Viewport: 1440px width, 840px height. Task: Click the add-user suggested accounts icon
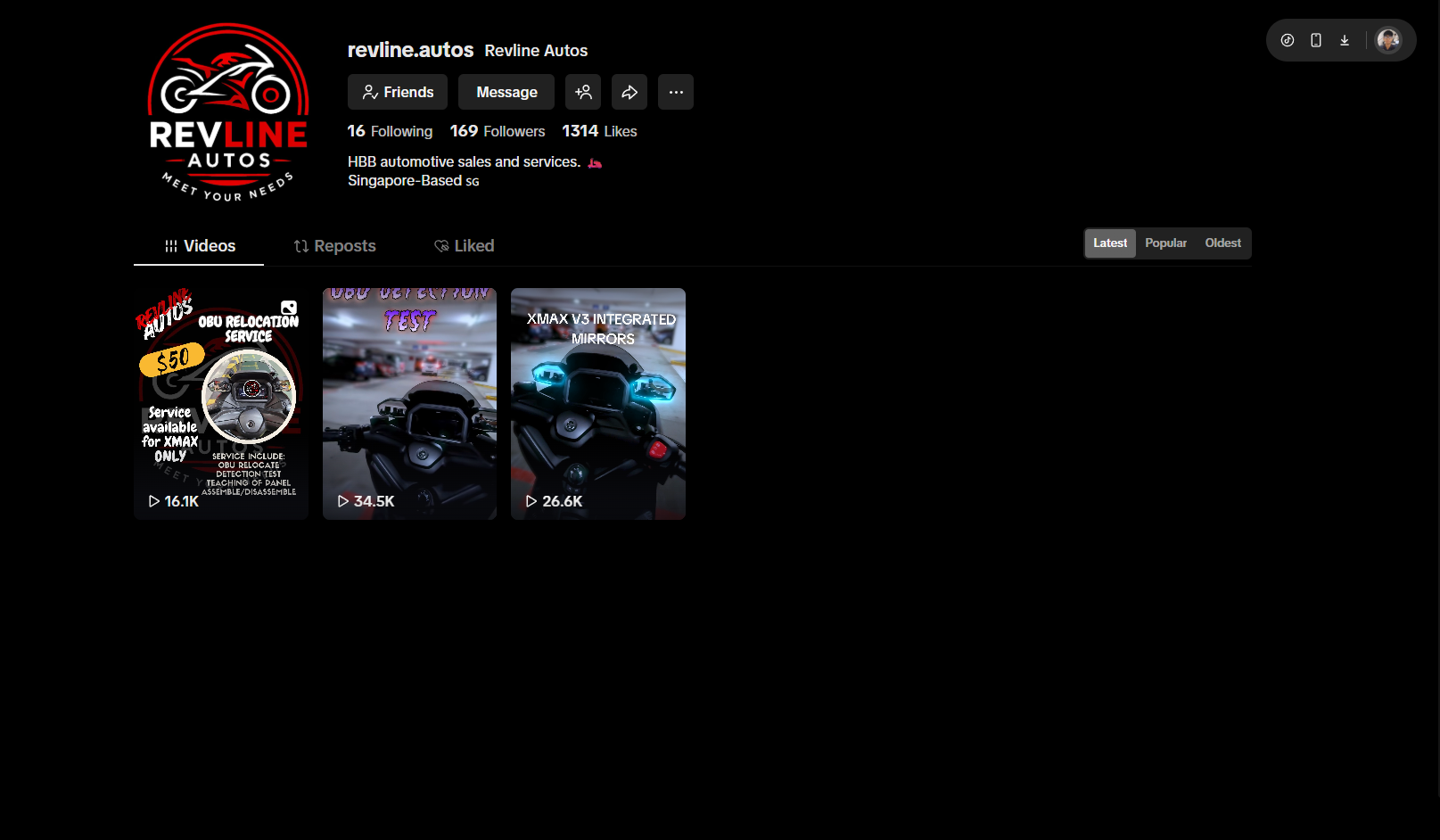[x=583, y=92]
